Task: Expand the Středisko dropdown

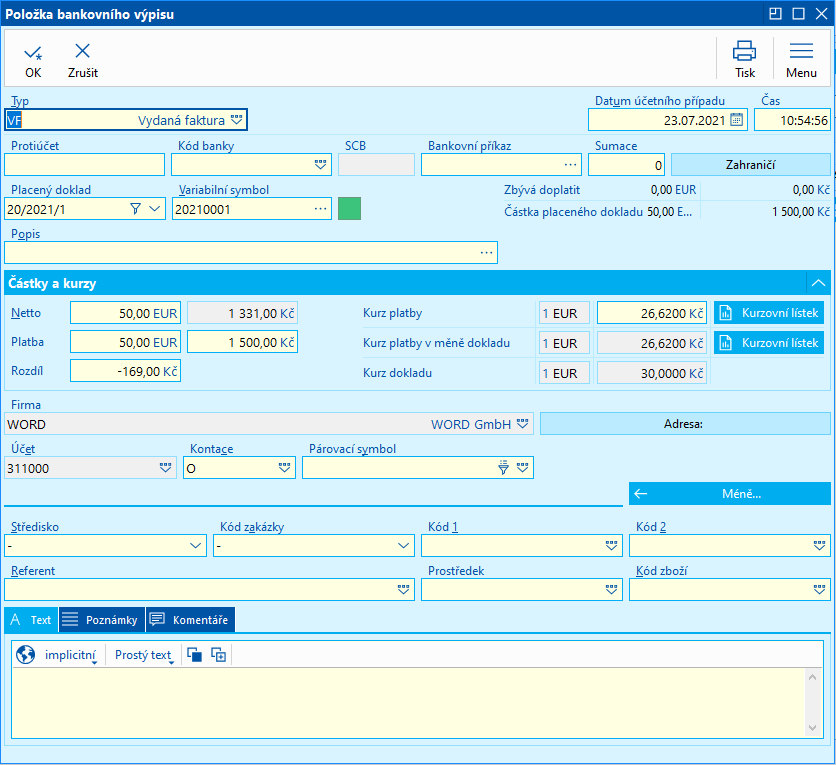Action: pyautogui.click(x=196, y=546)
